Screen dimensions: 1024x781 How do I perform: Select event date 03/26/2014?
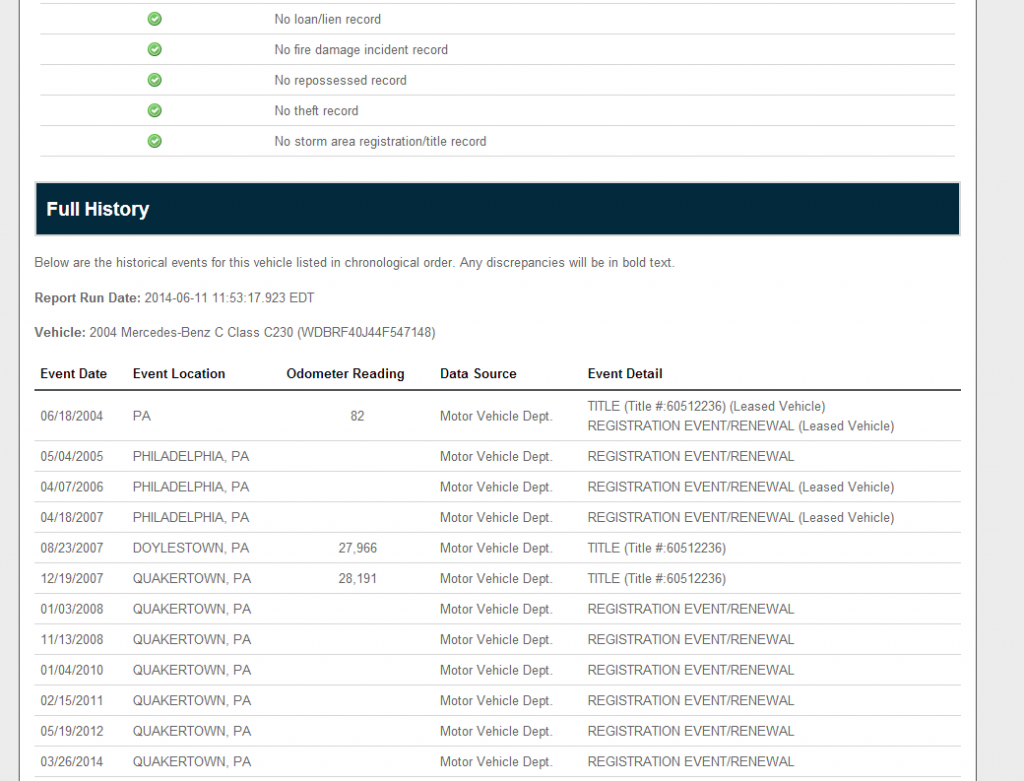[x=72, y=761]
